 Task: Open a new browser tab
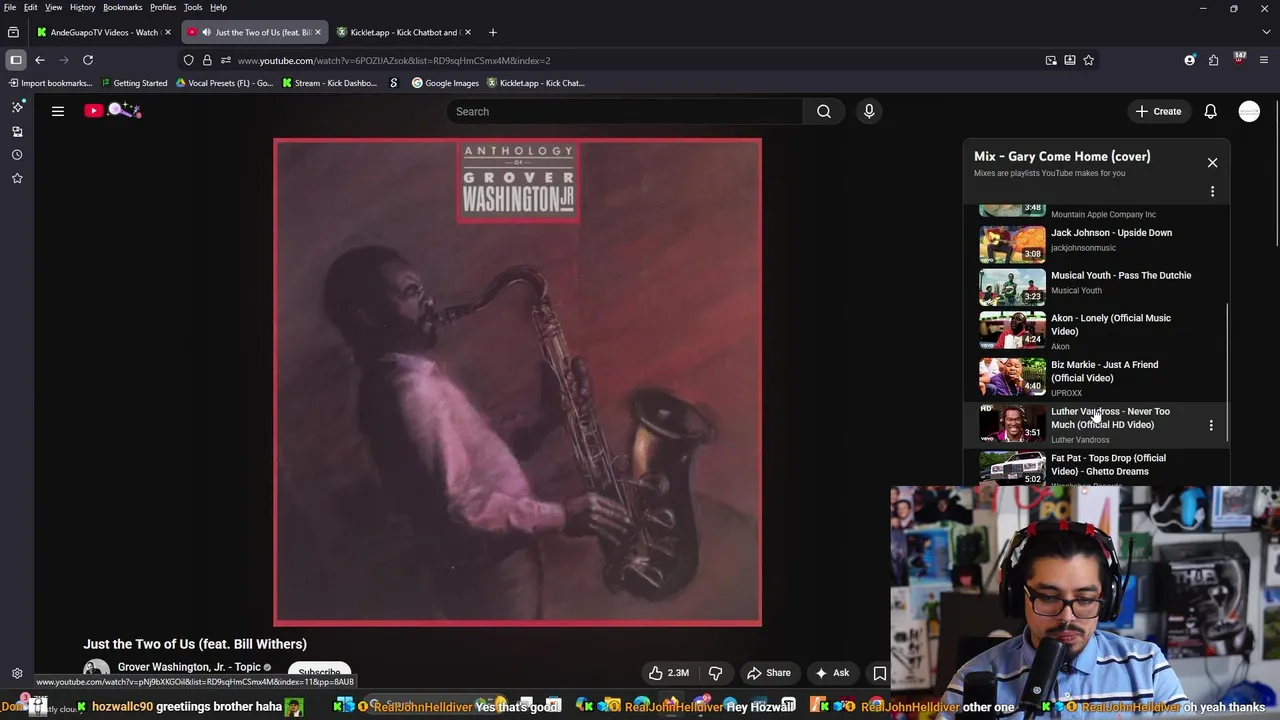492,32
